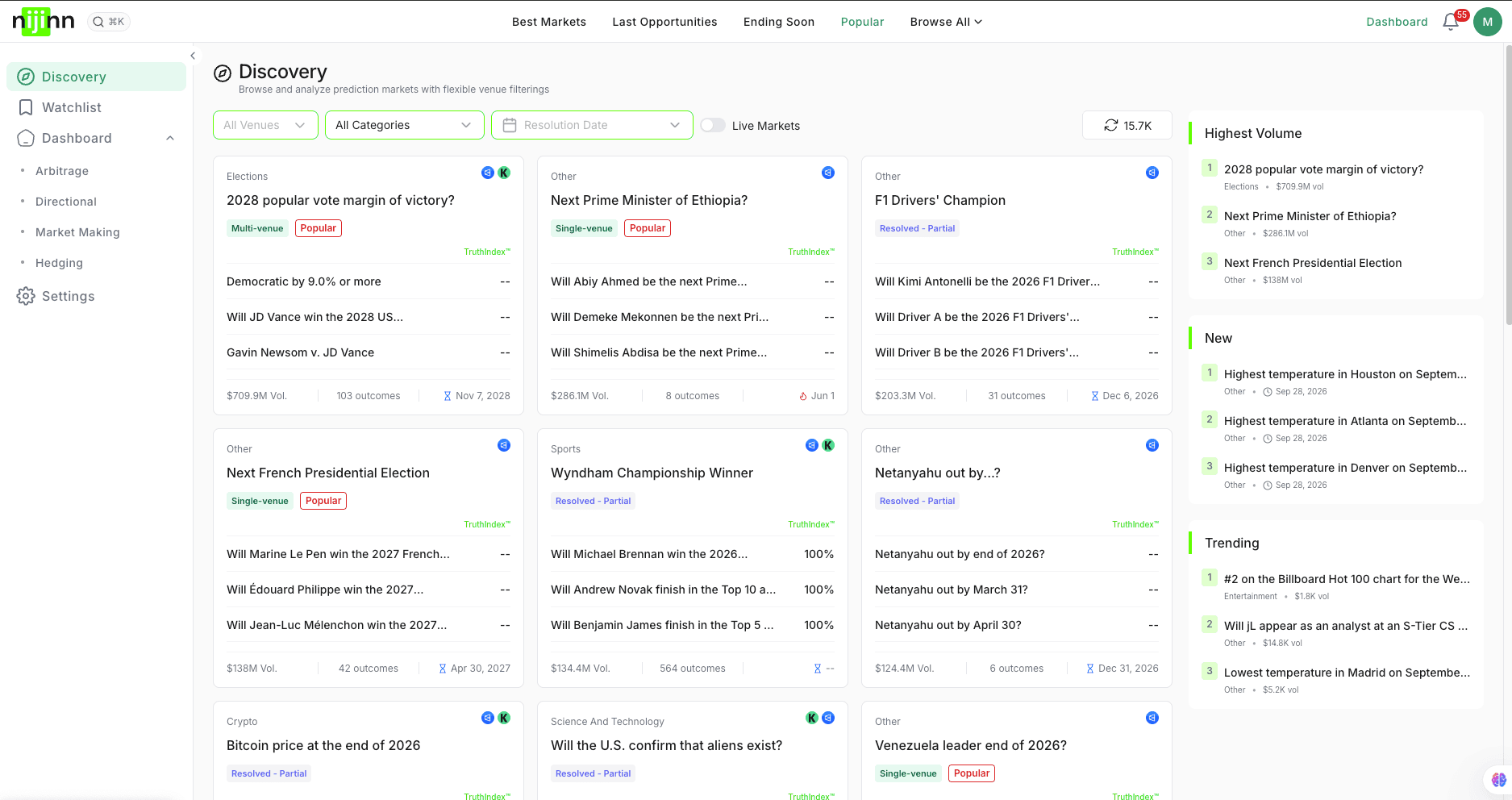Open 'F1 Drivers' Champion' card title

pos(940,200)
